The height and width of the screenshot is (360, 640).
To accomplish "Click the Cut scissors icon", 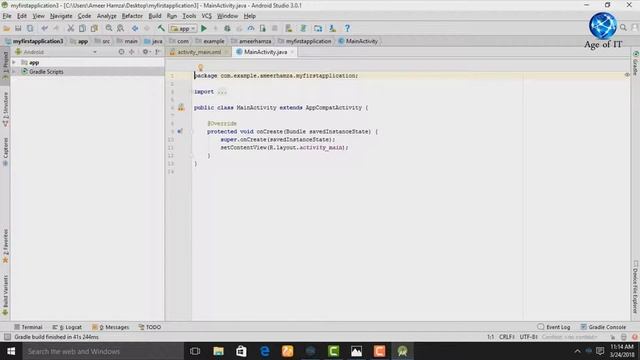I will point(71,29).
